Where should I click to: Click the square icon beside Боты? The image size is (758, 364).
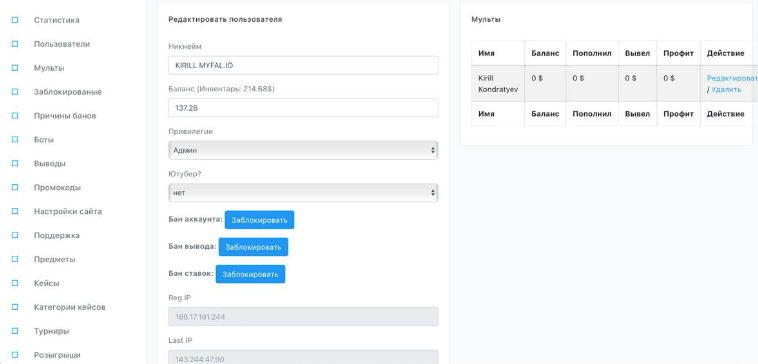(15, 140)
